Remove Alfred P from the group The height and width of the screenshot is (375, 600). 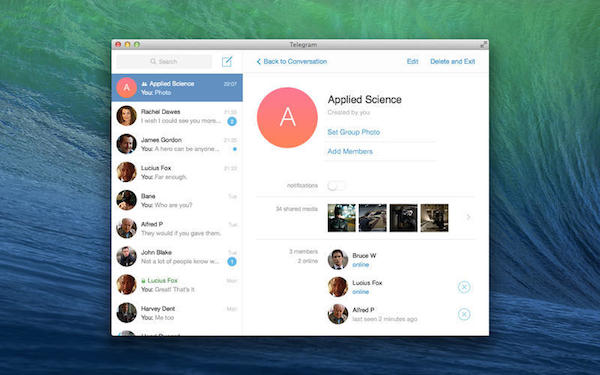[x=464, y=314]
